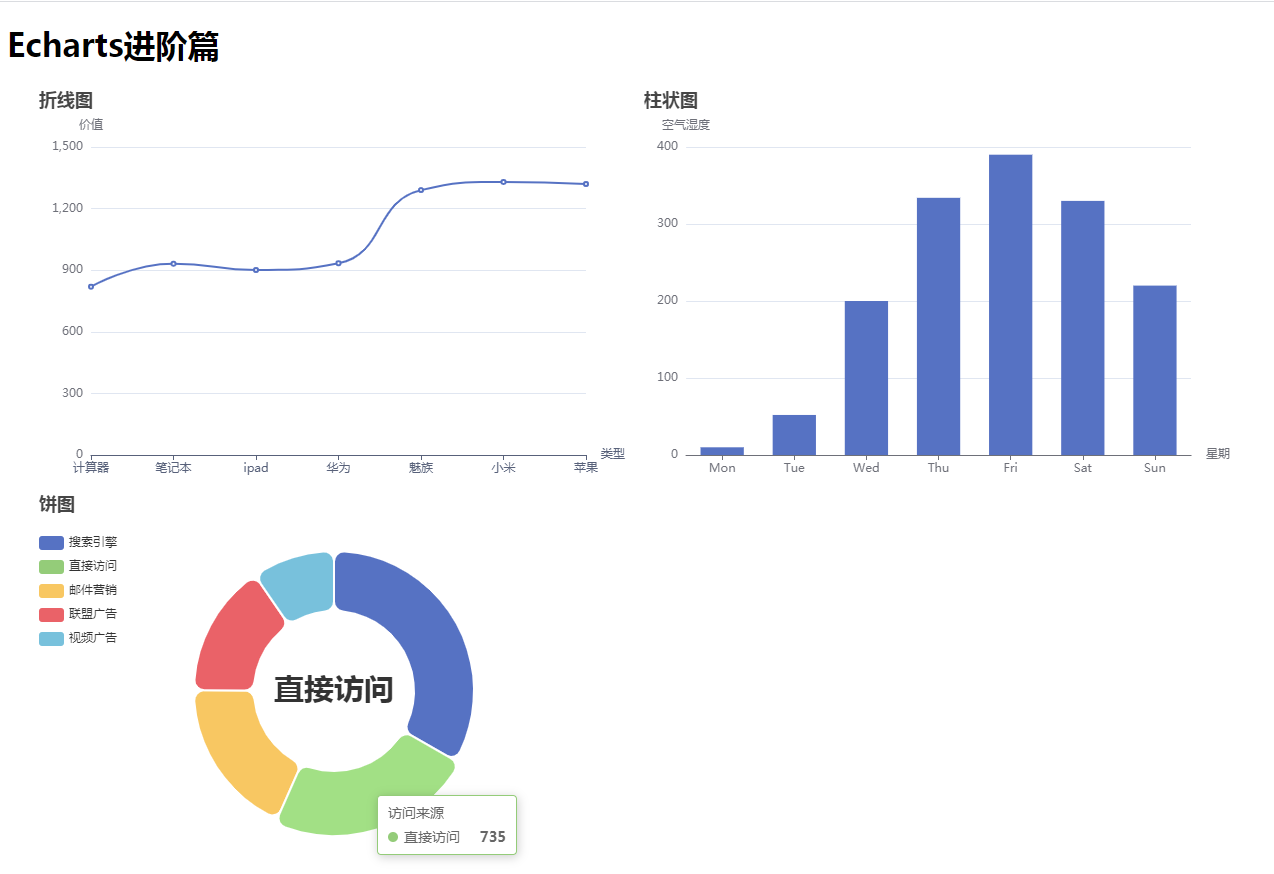The width and height of the screenshot is (1274, 874).
Task: Click the green dot in the tooltip
Action: [x=393, y=837]
